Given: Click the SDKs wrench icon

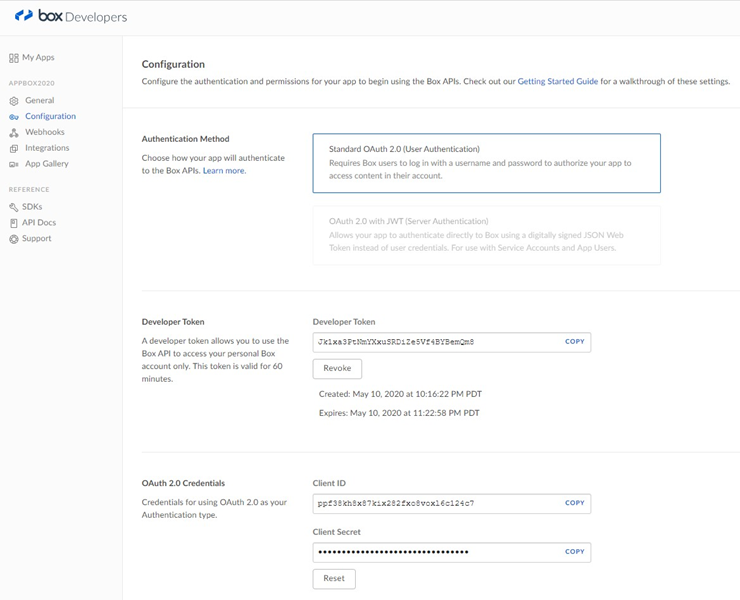Looking at the screenshot, I should (14, 207).
